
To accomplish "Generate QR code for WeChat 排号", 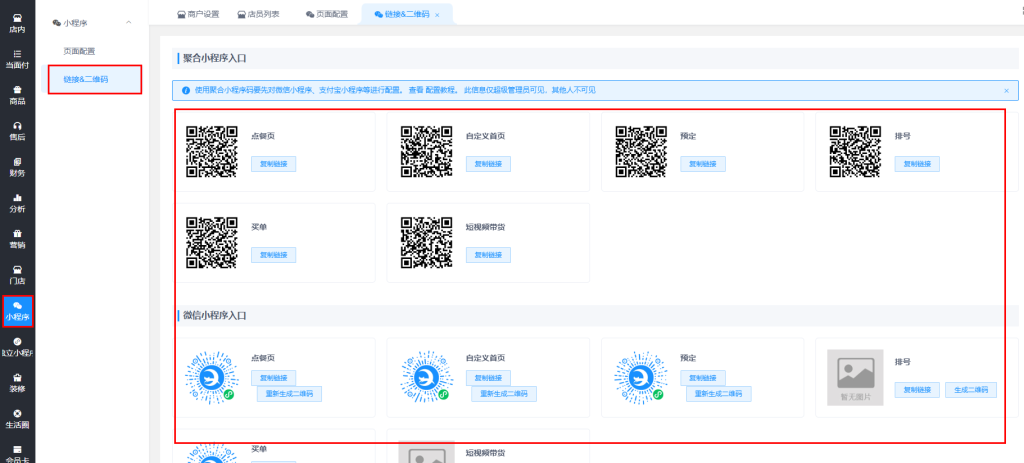I will pyautogui.click(x=971, y=390).
